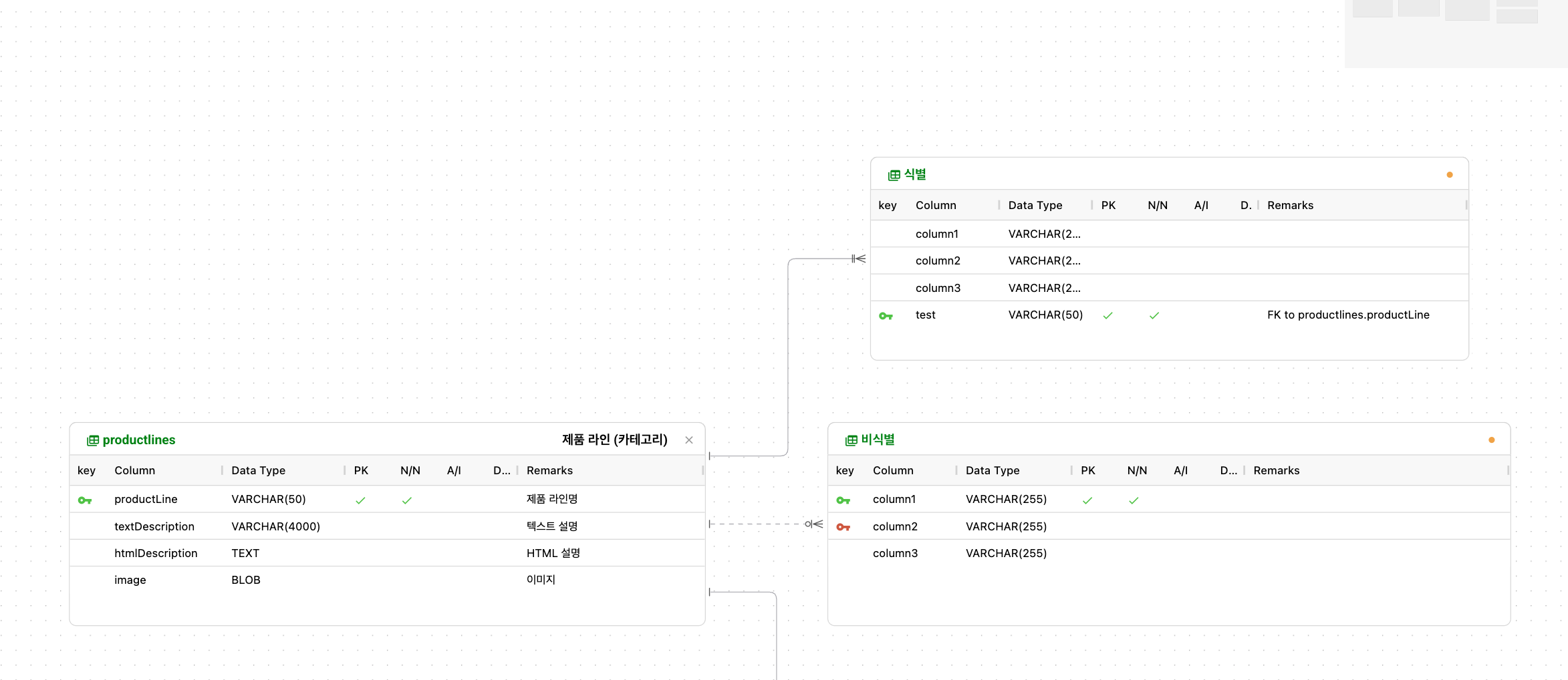The height and width of the screenshot is (680, 1568).
Task: Click the green key icon beside productLine
Action: coord(85,500)
